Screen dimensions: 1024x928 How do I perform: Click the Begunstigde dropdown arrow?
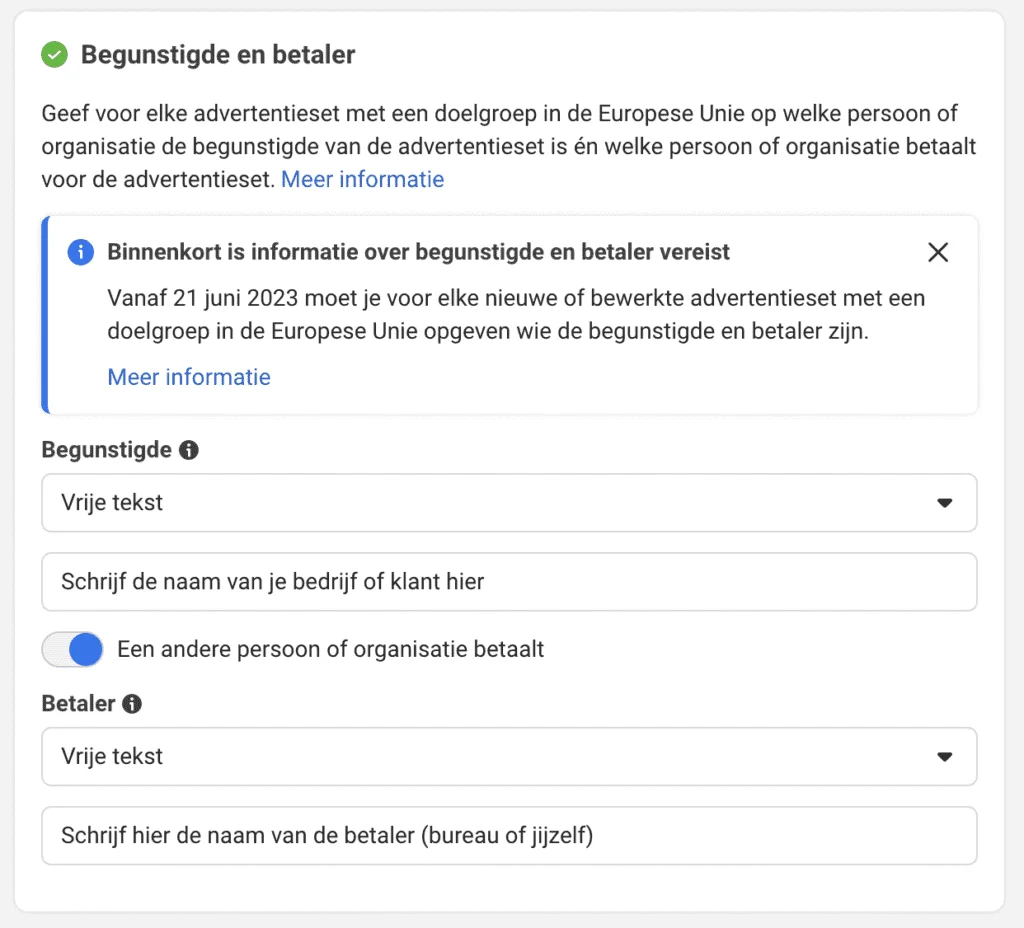click(944, 503)
